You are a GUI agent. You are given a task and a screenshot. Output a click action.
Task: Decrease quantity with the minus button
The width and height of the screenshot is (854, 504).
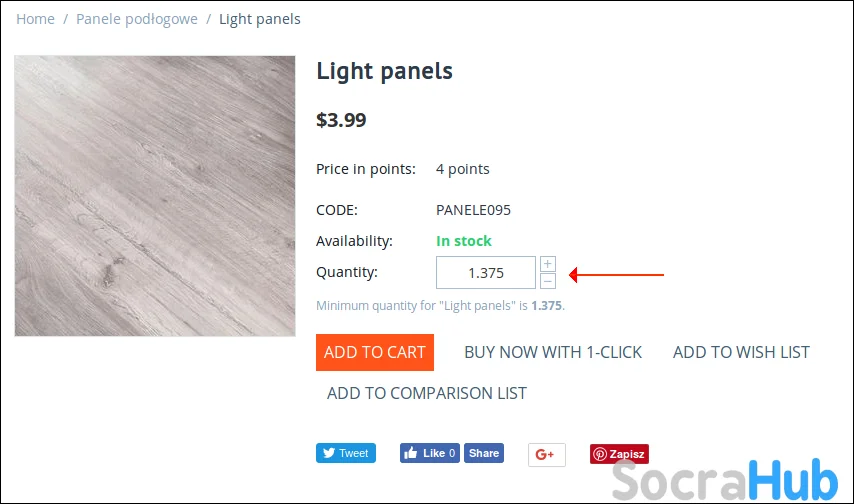(x=547, y=280)
